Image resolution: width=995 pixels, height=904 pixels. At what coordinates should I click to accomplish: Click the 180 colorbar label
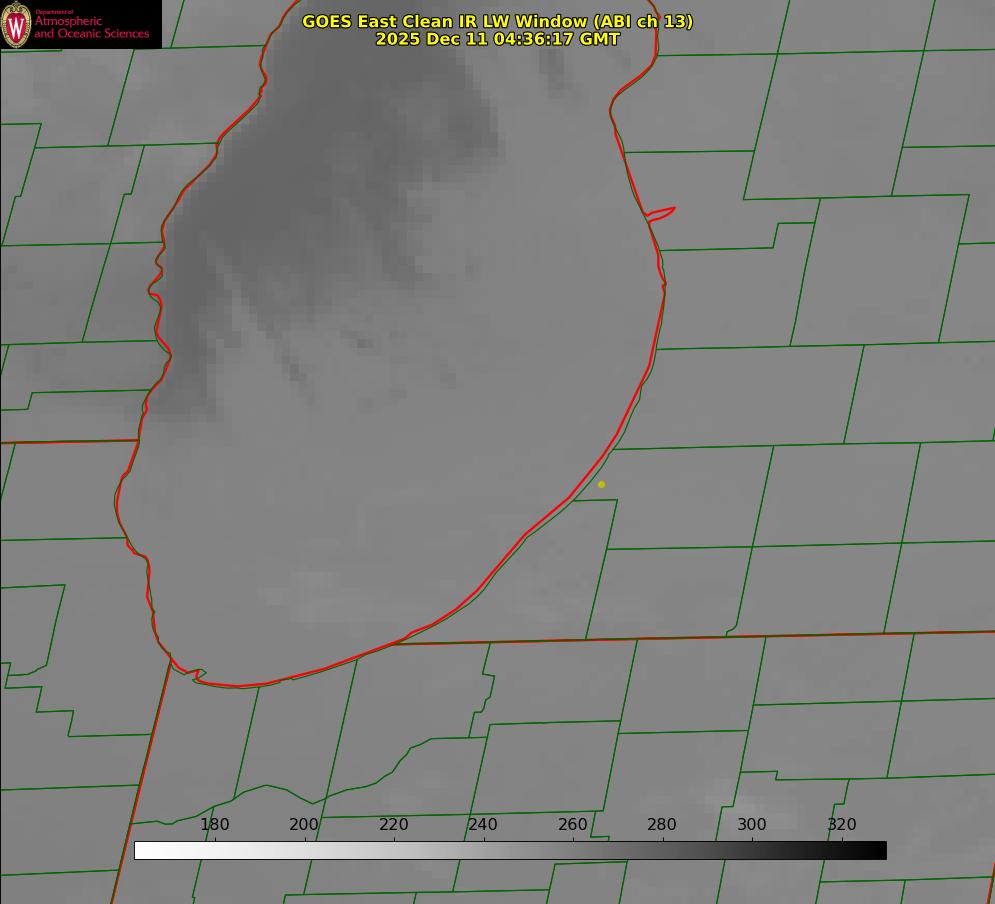pyautogui.click(x=214, y=824)
